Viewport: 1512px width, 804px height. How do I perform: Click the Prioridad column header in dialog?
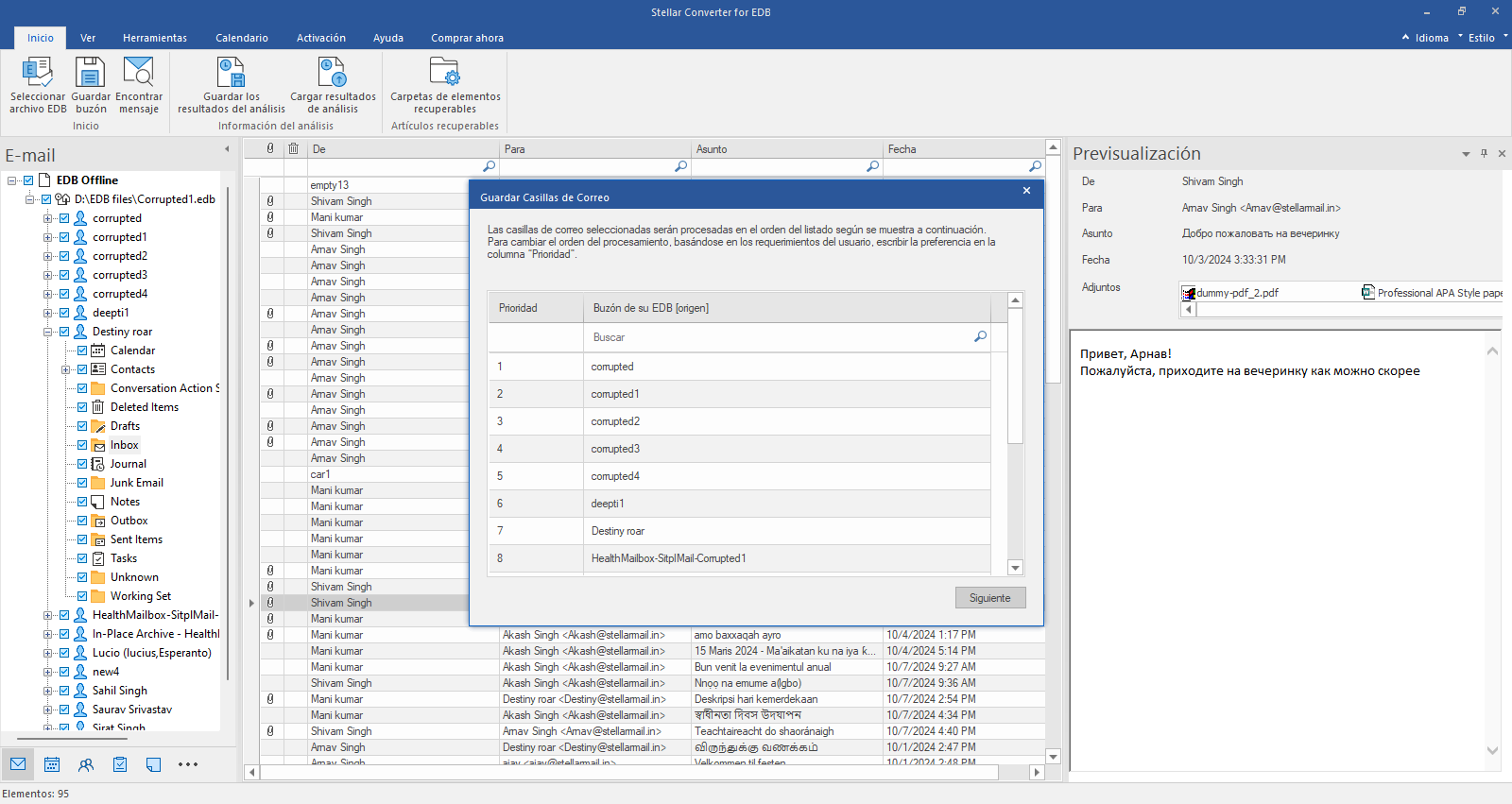[x=536, y=308]
